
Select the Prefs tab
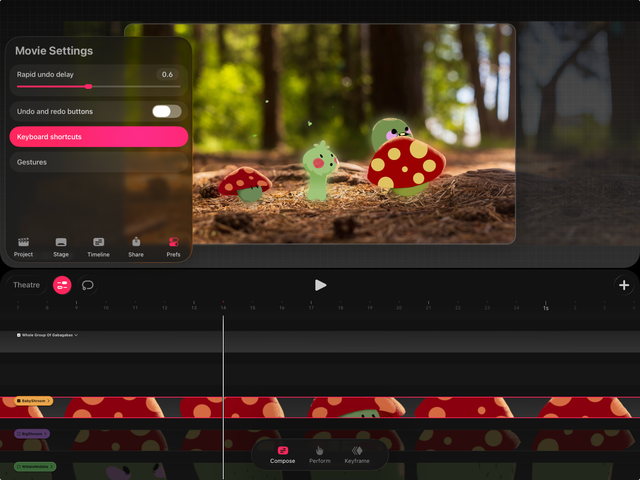tap(173, 247)
